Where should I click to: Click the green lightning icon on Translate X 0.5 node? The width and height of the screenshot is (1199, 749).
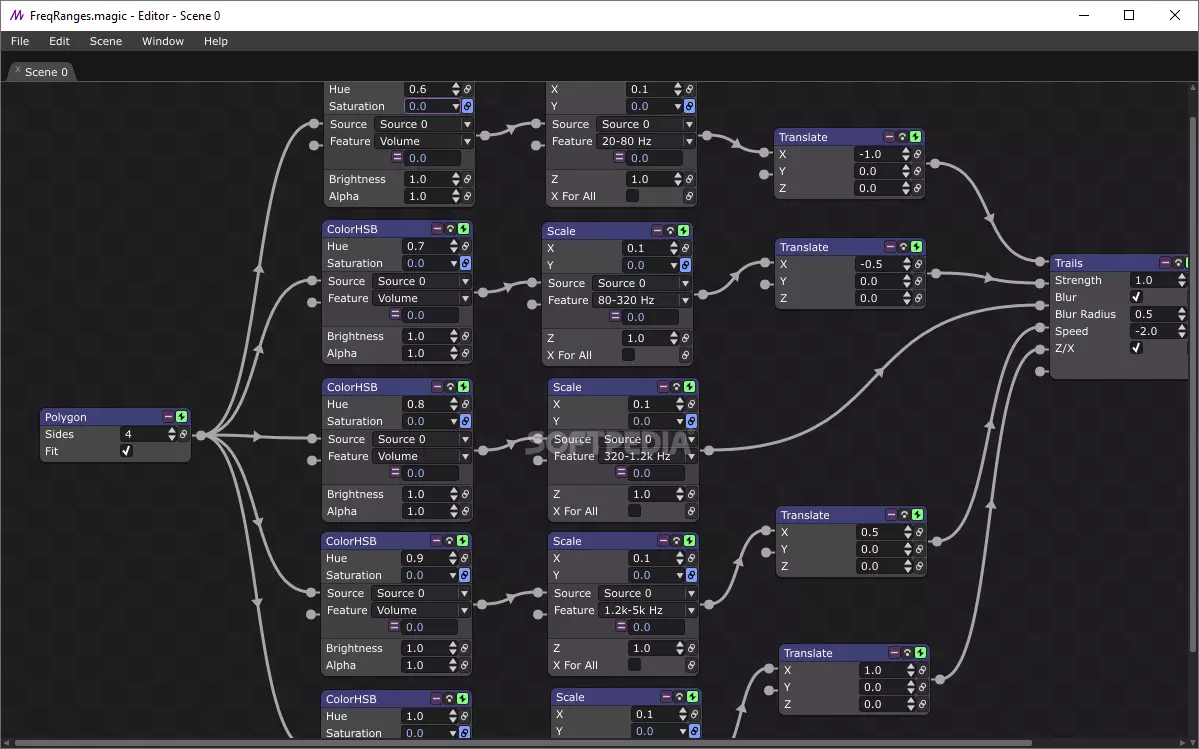point(917,515)
